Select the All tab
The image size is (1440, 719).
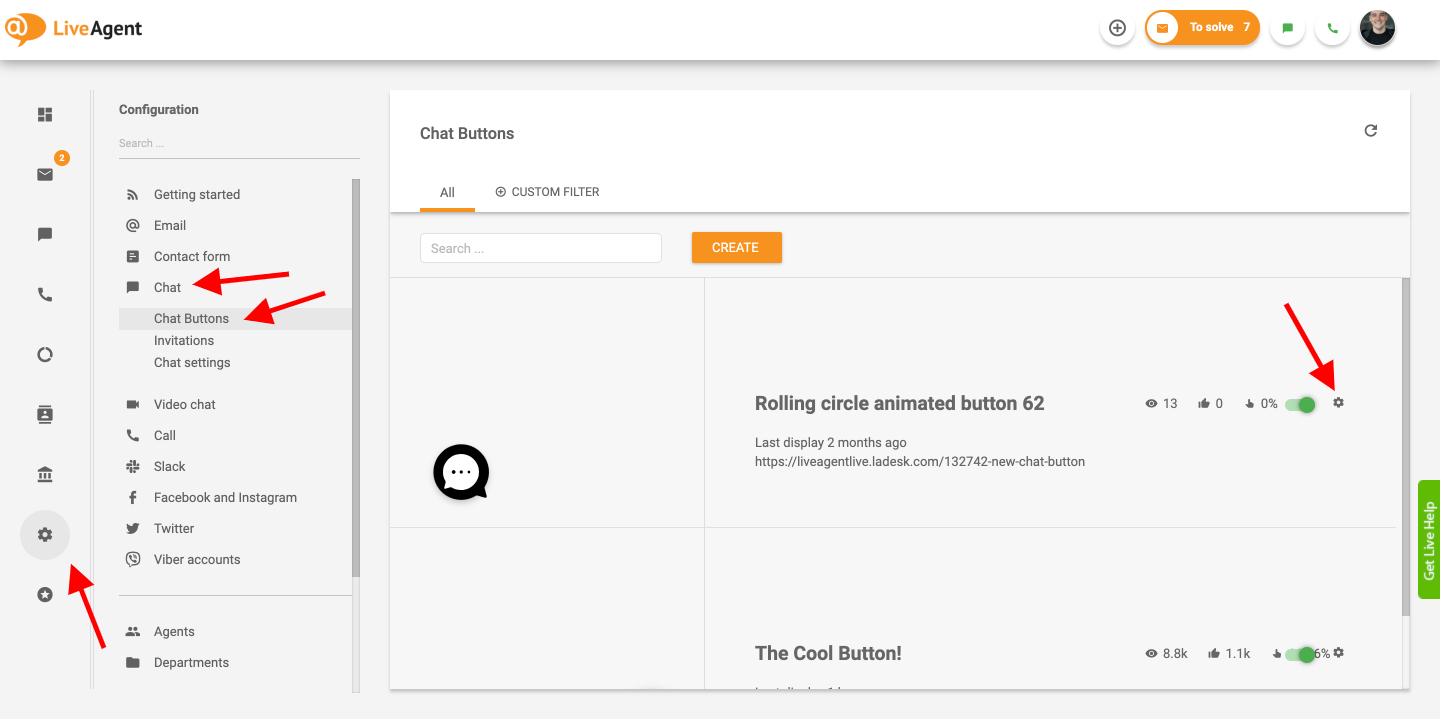pyautogui.click(x=447, y=192)
